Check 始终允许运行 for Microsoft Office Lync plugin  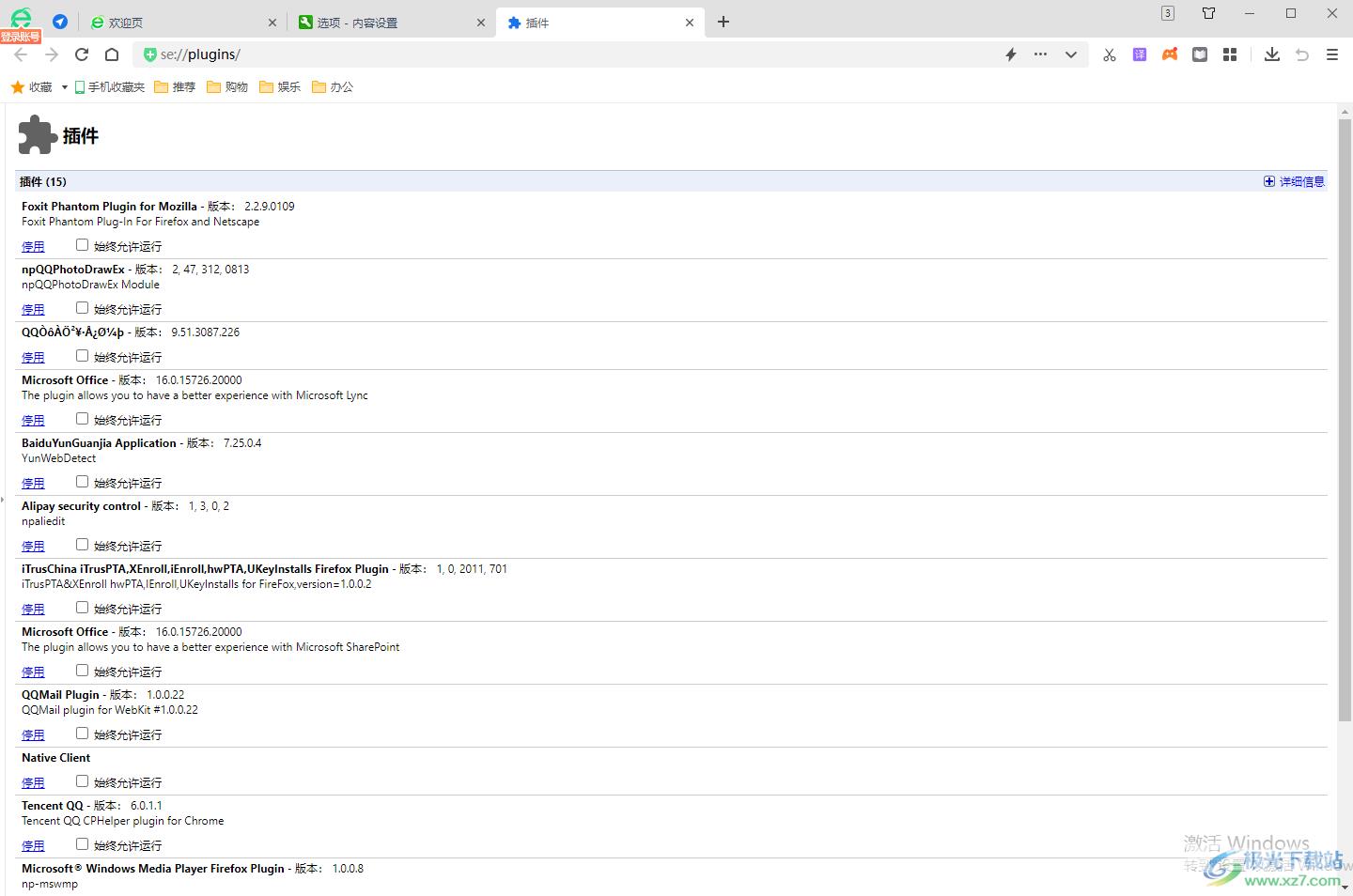pyautogui.click(x=82, y=419)
